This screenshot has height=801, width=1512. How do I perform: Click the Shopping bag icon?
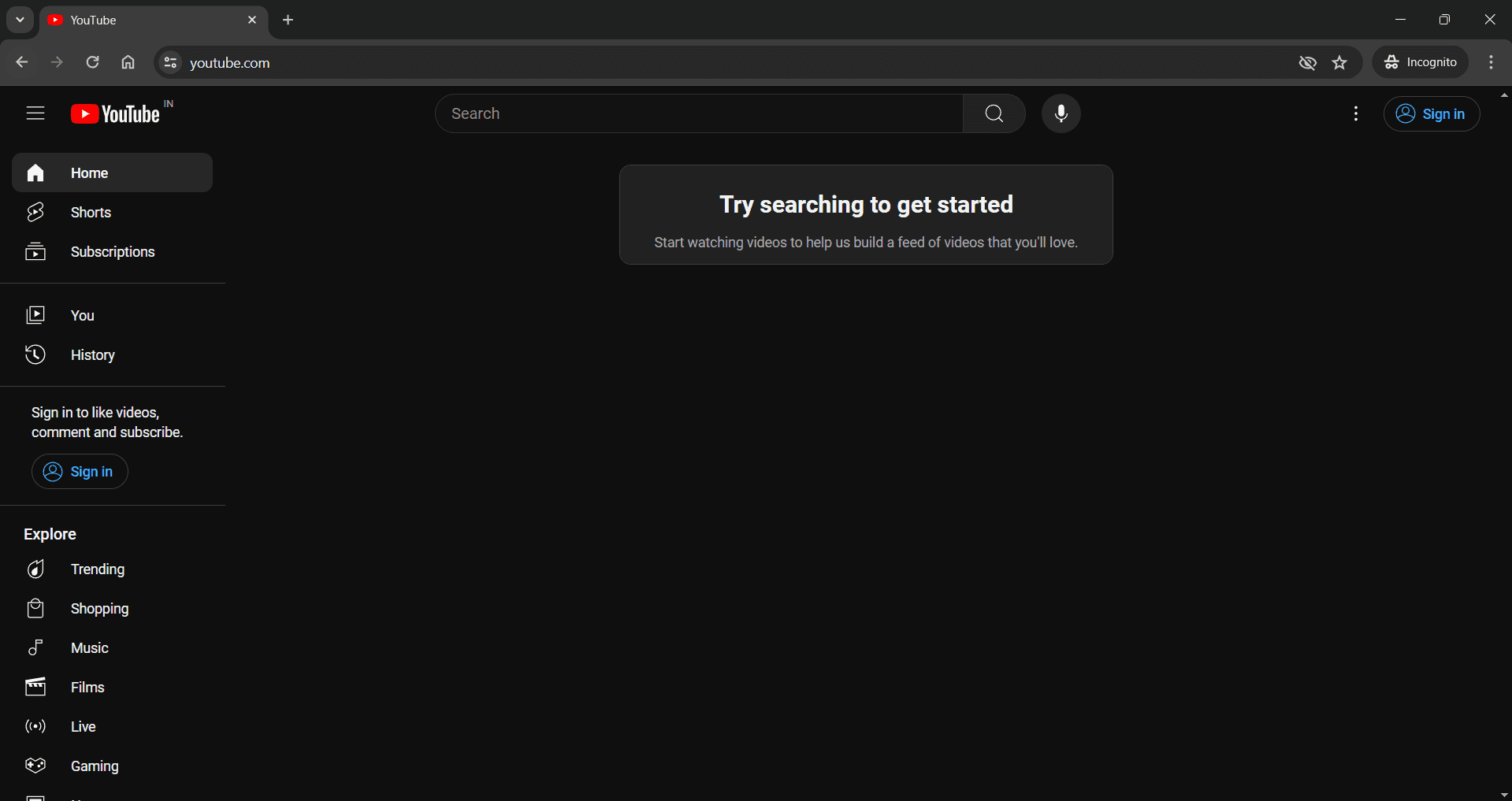pos(35,608)
